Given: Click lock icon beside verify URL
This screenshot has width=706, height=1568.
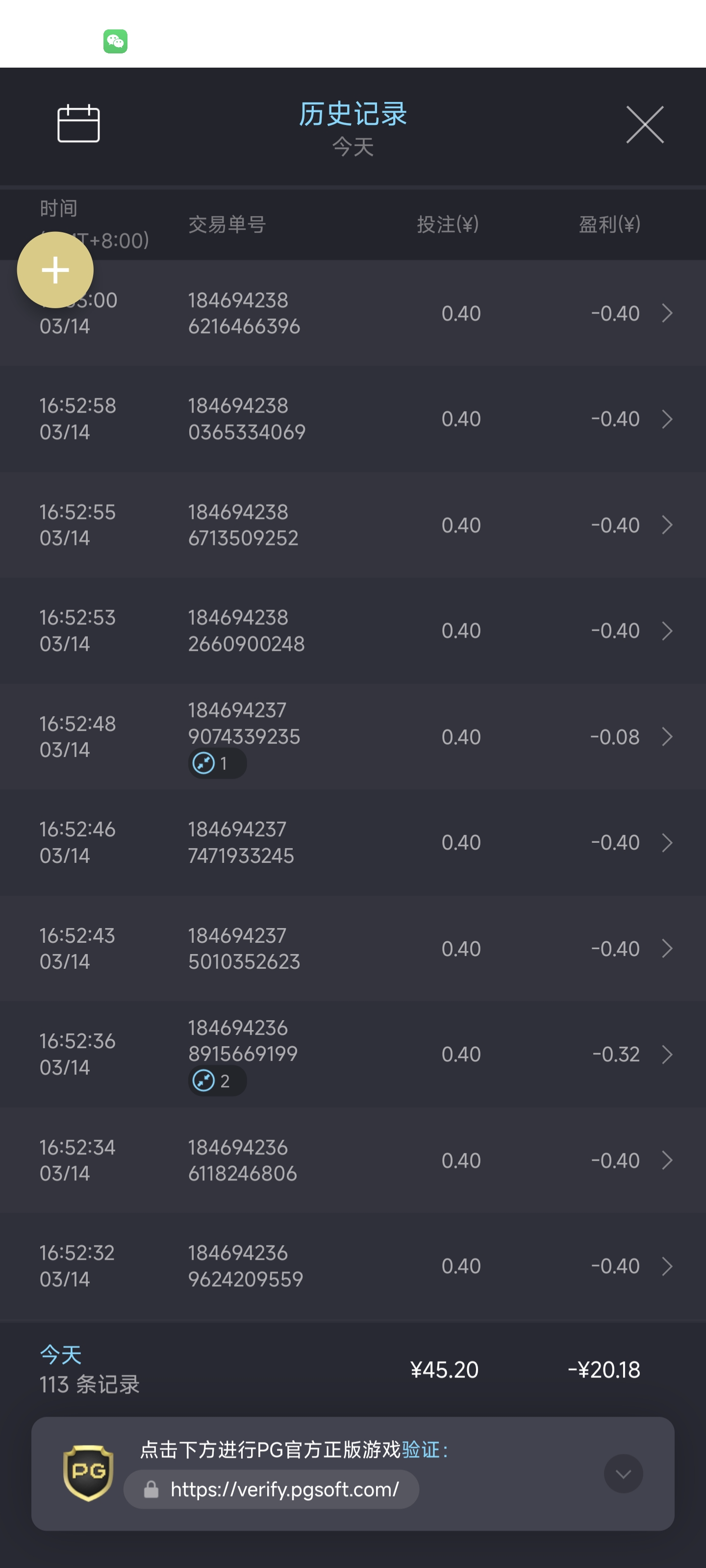Looking at the screenshot, I should tap(151, 1490).
